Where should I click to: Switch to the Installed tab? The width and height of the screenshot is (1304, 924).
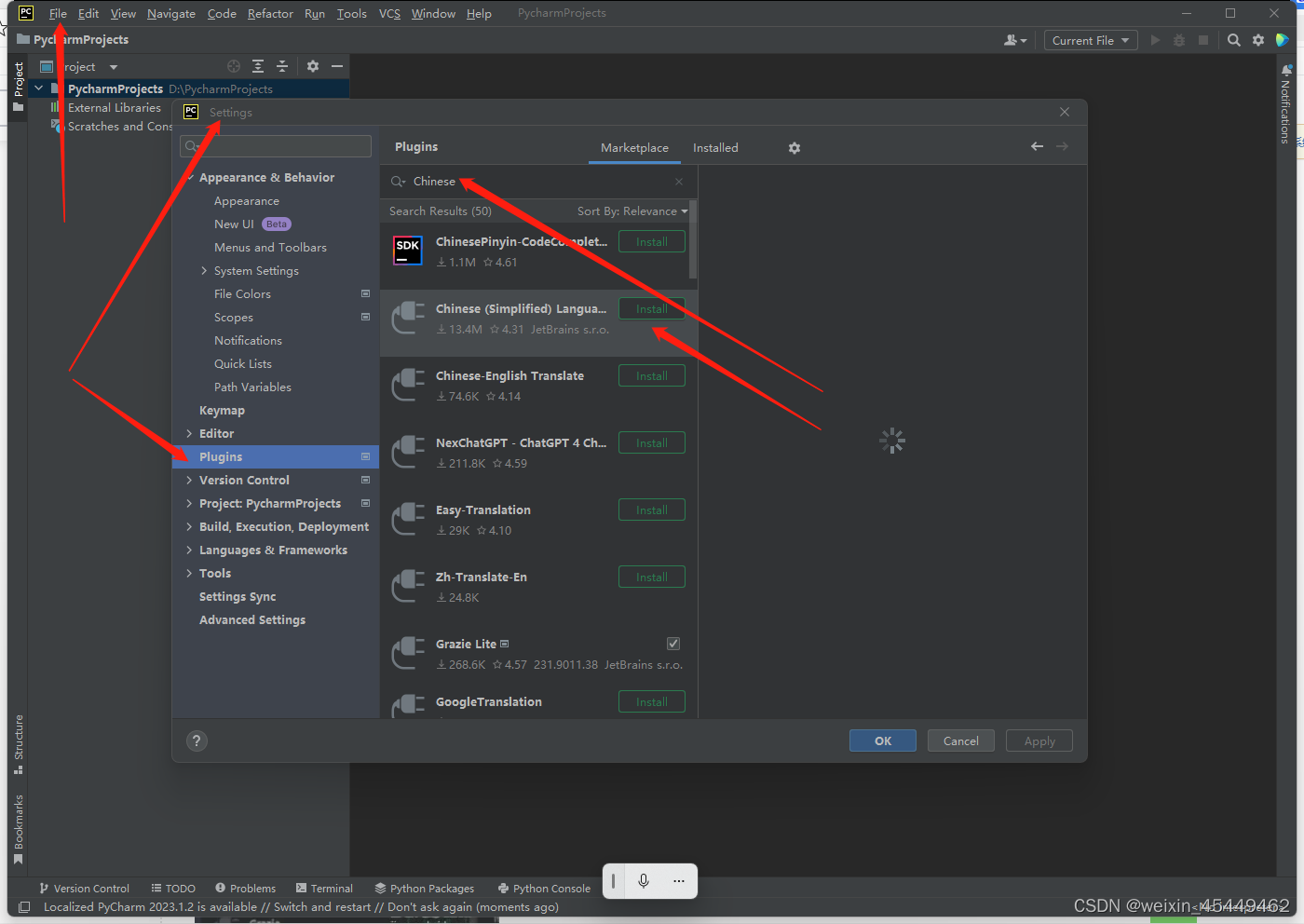715,148
